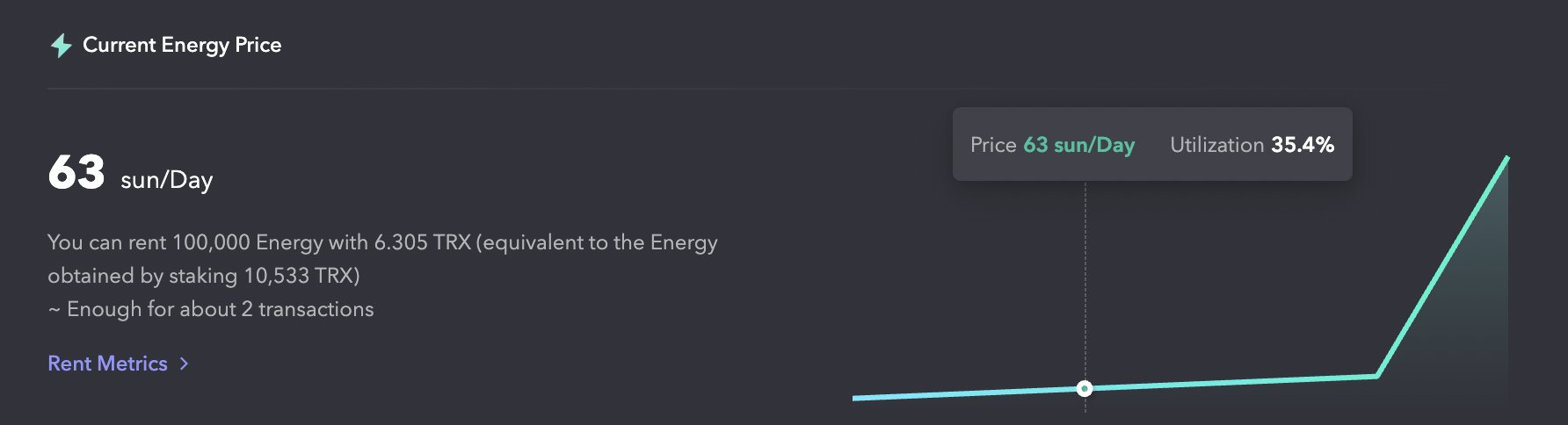This screenshot has width=1568, height=425.
Task: Click the chevron arrow beside Rent Metrics
Action: [x=184, y=364]
